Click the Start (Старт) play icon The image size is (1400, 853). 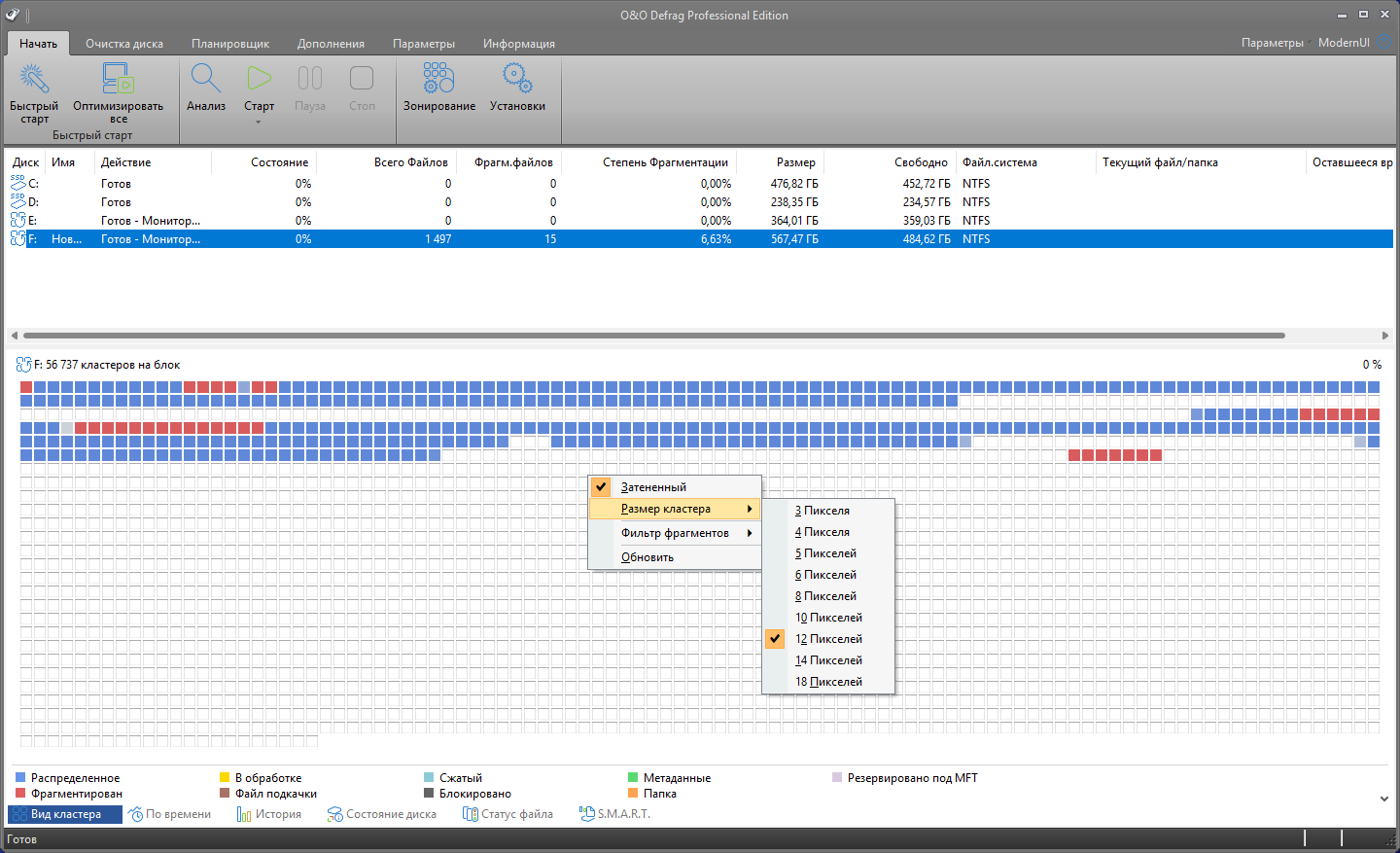pyautogui.click(x=259, y=80)
